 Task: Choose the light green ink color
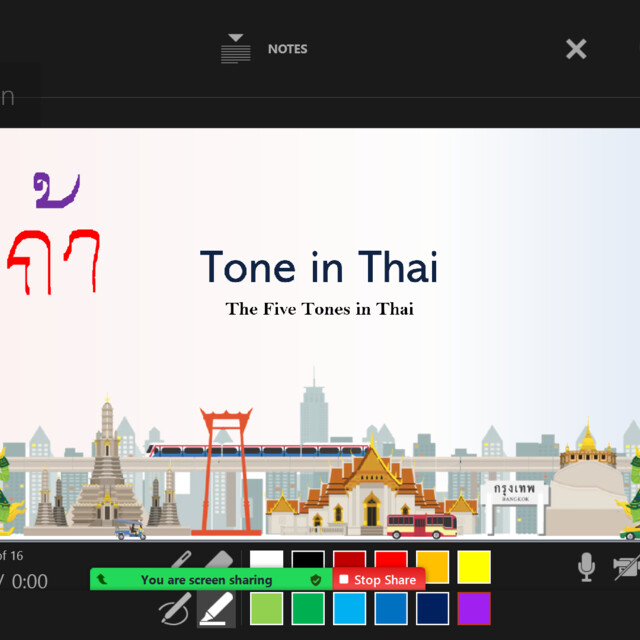[267, 609]
